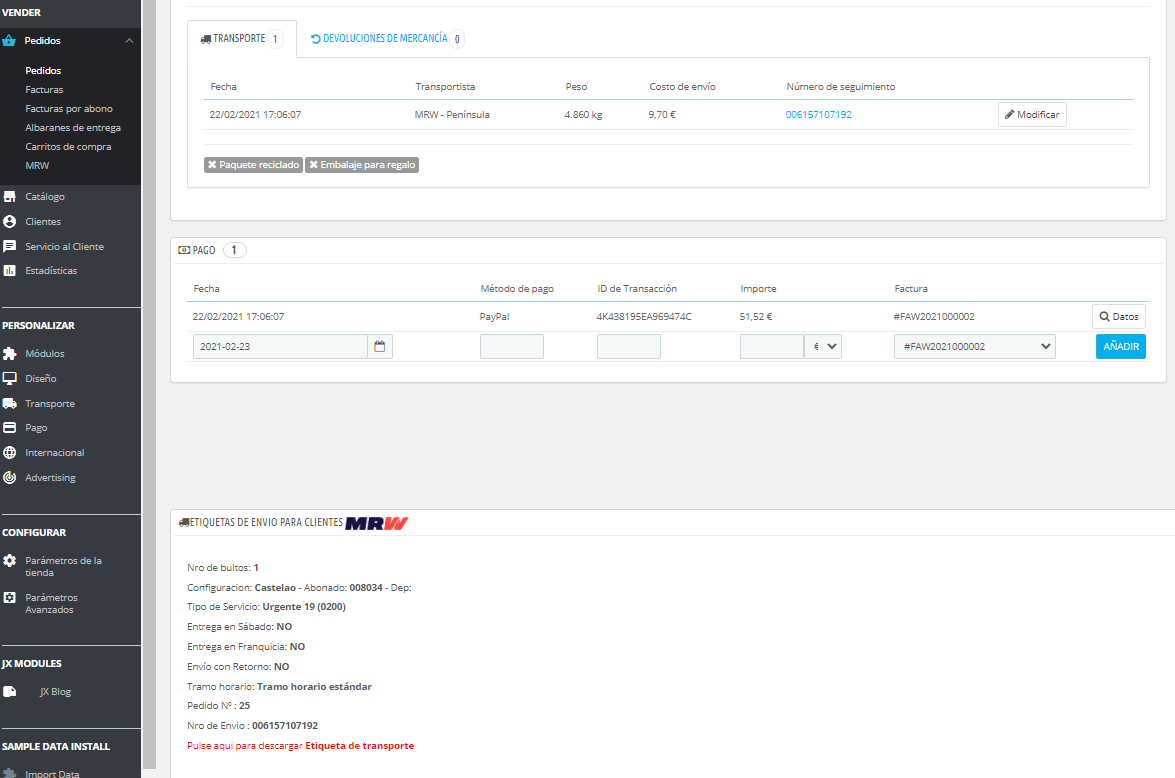Click the Embalaje para regalo badge
Screen dimensions: 1175x778
click(x=362, y=165)
